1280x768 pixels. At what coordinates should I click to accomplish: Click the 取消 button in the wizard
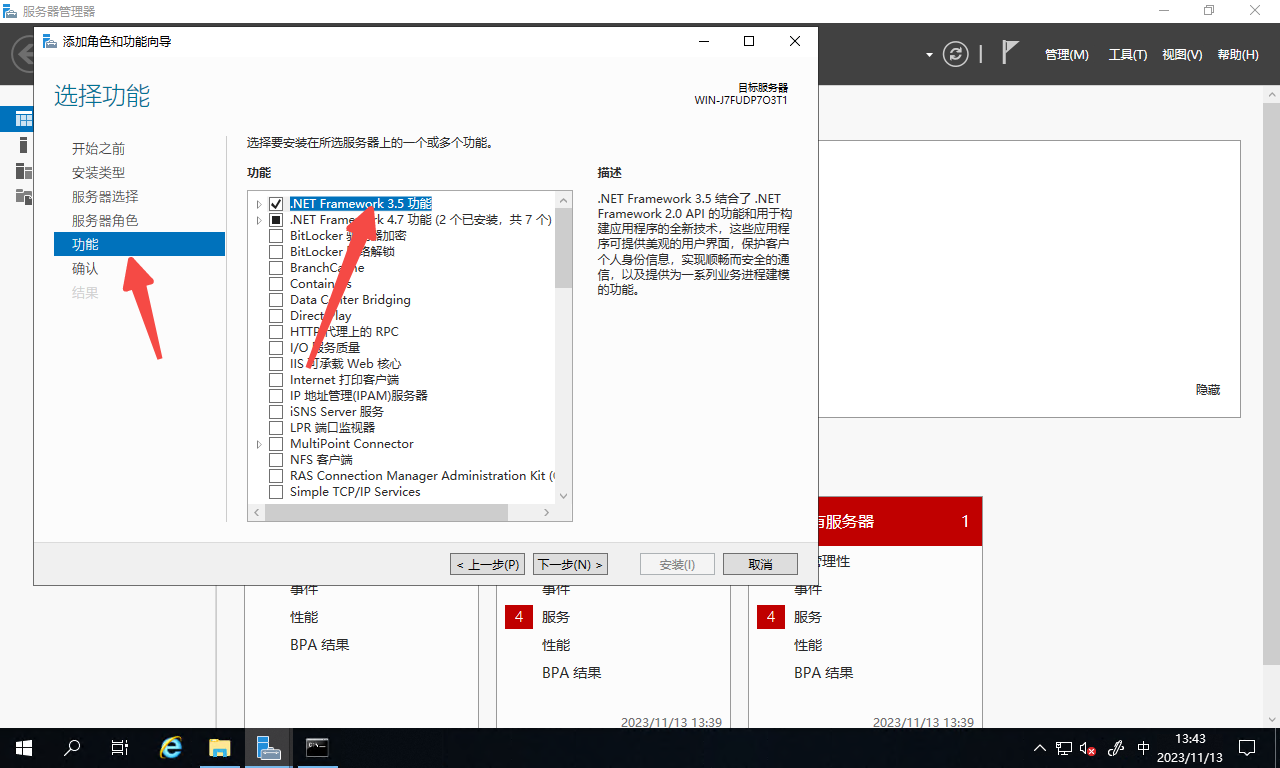pos(760,564)
